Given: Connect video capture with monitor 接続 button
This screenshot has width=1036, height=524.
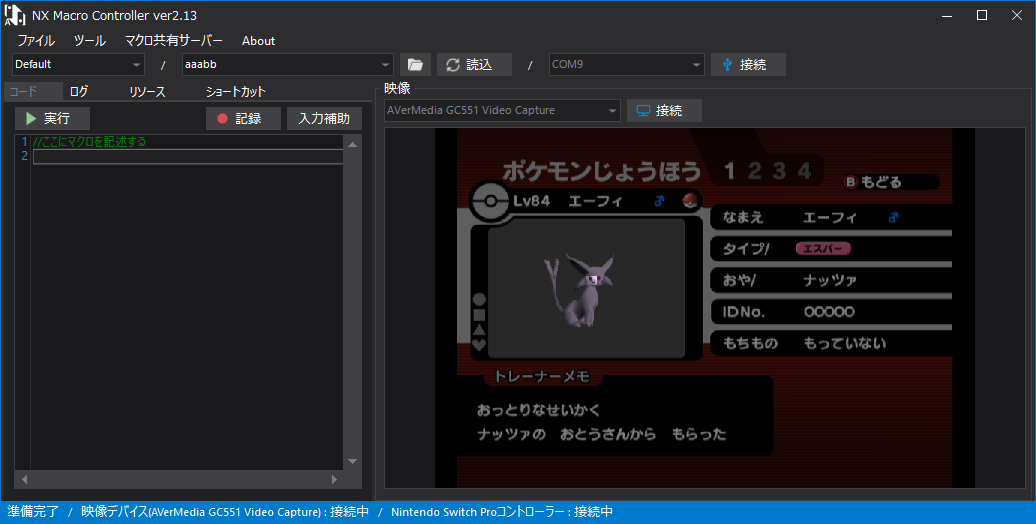Looking at the screenshot, I should coord(664,110).
